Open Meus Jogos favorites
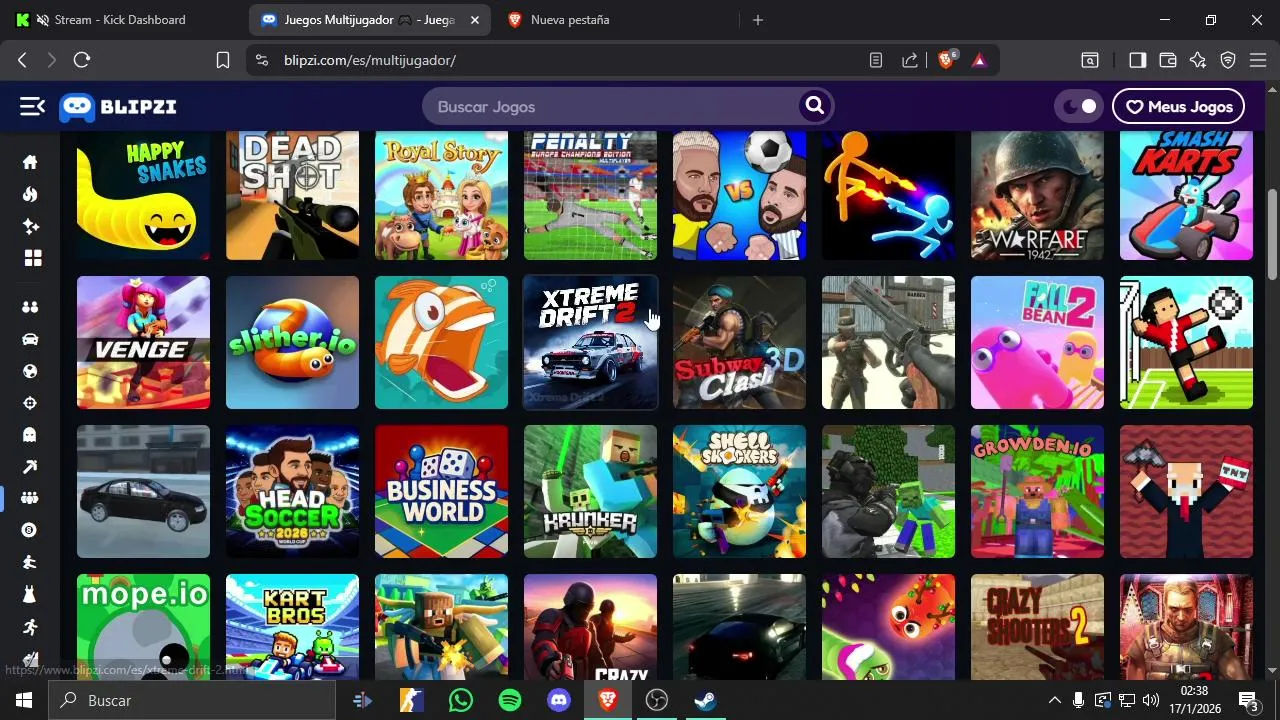Image resolution: width=1280 pixels, height=720 pixels. coord(1179,106)
